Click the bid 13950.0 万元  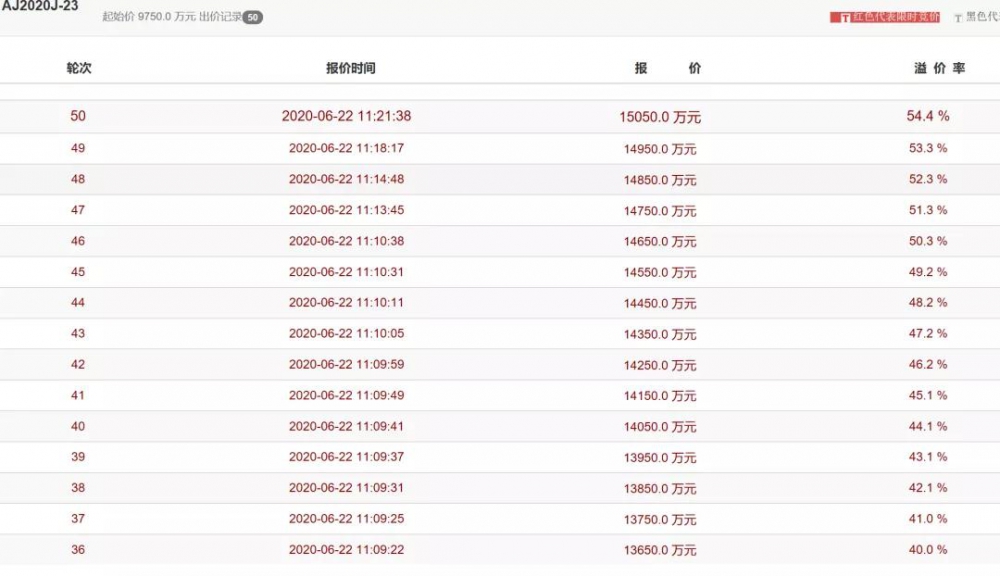[660, 458]
